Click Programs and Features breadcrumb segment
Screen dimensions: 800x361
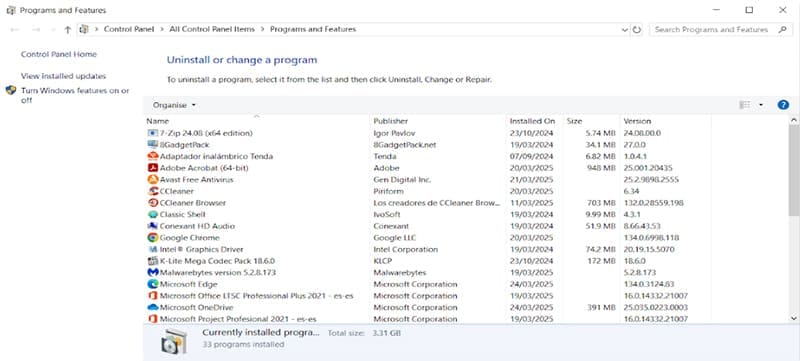point(313,30)
